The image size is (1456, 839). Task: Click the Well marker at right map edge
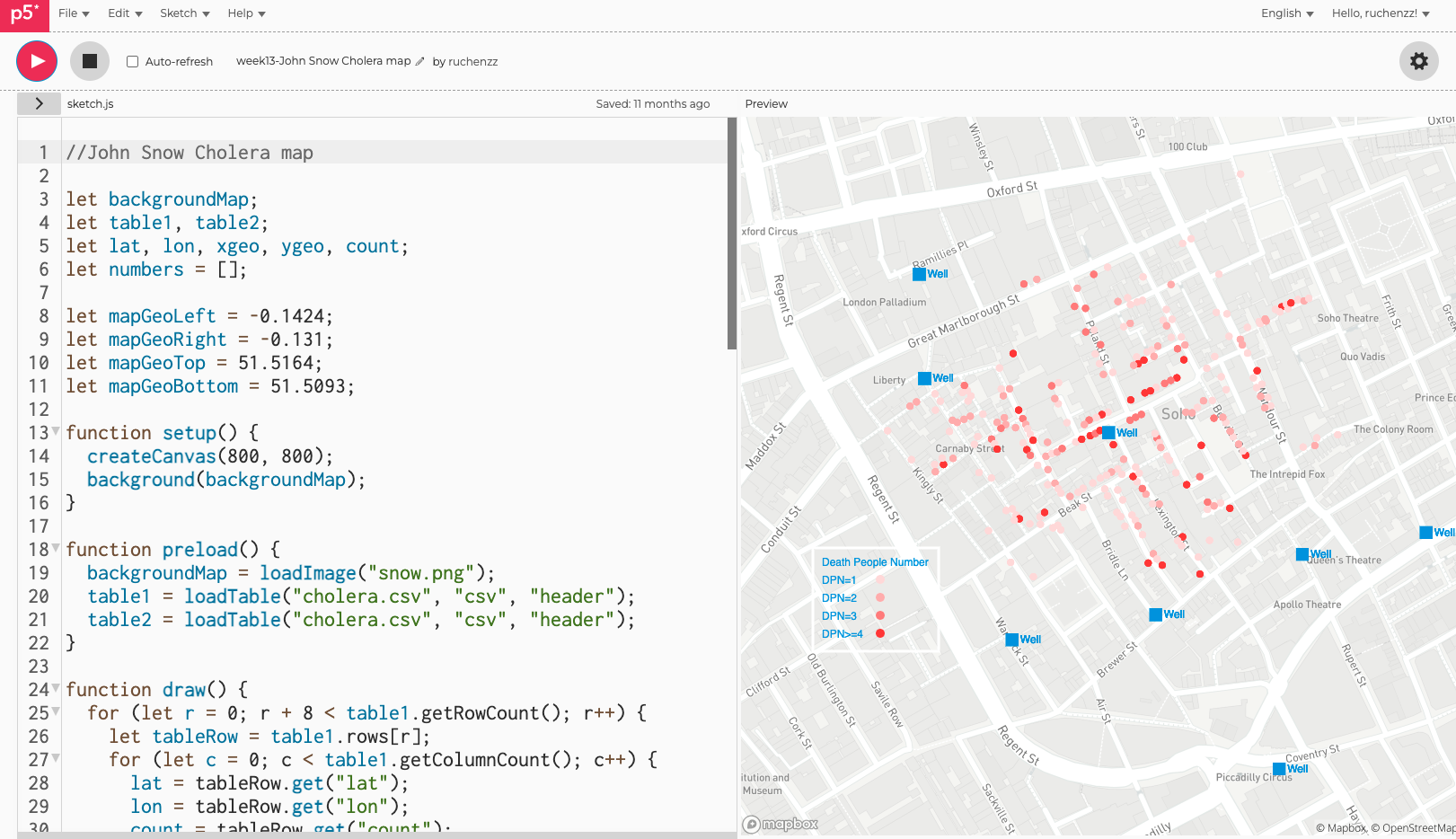[1425, 533]
